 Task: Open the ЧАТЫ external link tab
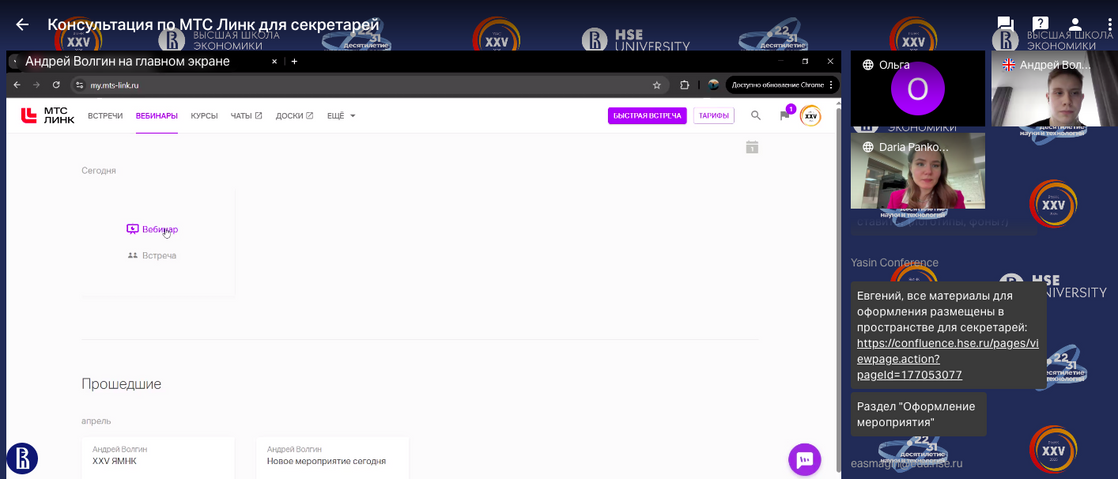click(246, 115)
